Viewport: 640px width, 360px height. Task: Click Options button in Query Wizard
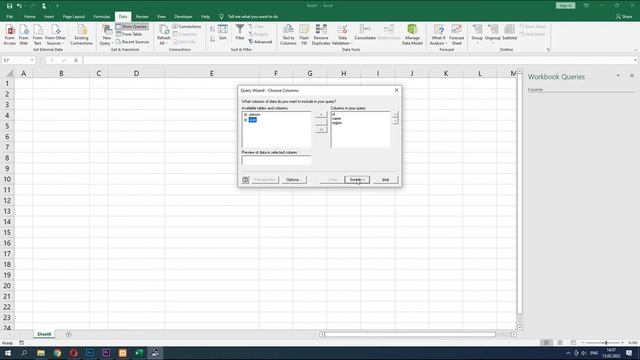pos(293,180)
